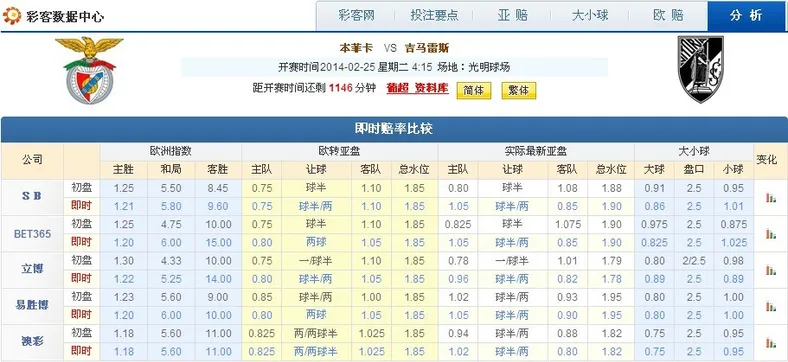Click 立博 初盘 home odds 1.30
The image size is (788, 362).
(x=124, y=261)
